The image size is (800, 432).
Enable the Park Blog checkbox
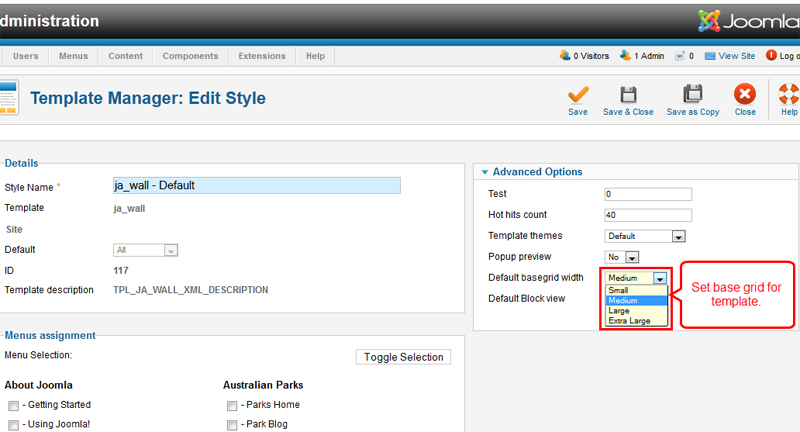click(x=232, y=425)
